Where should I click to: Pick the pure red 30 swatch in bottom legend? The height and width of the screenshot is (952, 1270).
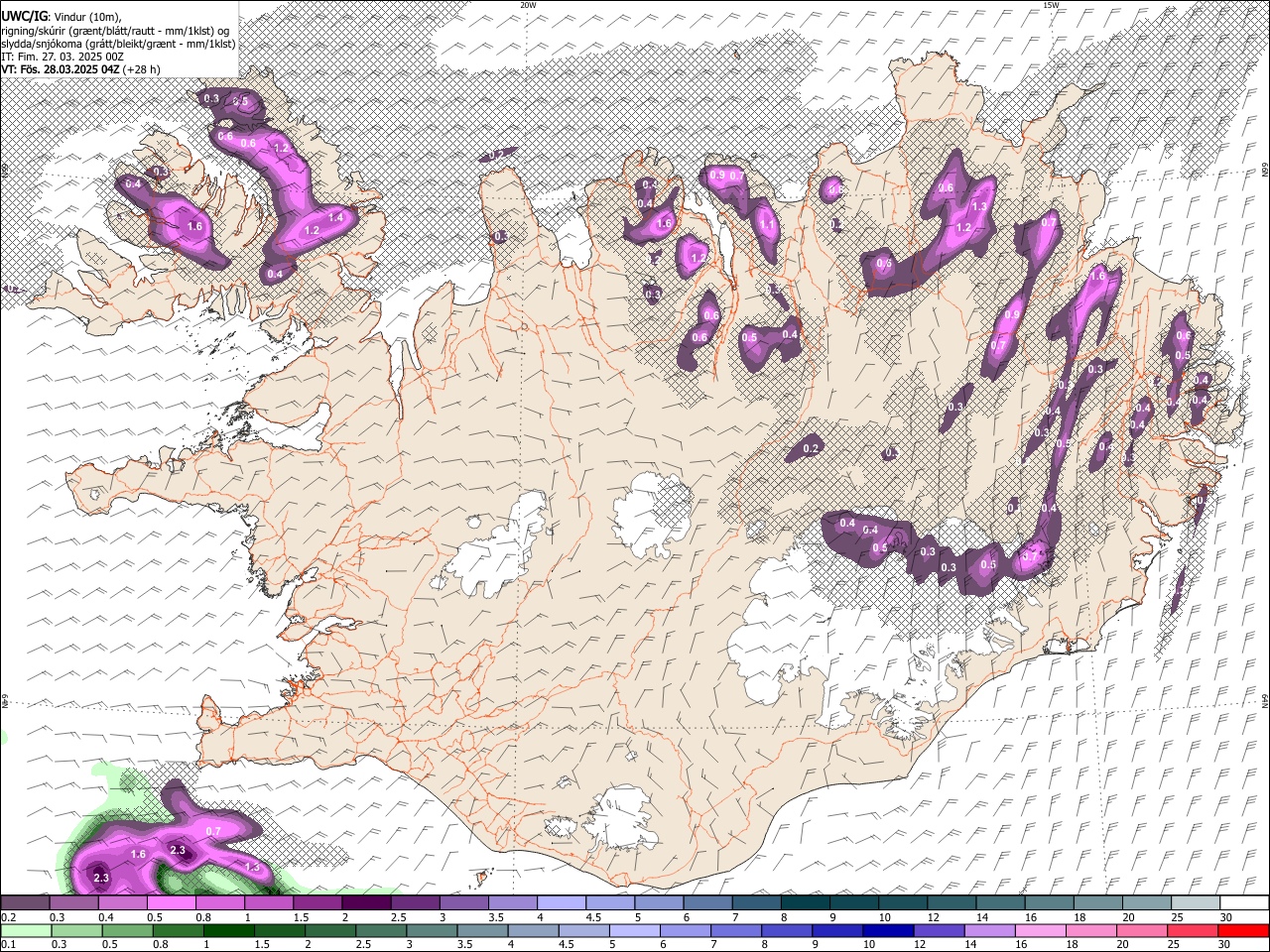tap(1244, 930)
